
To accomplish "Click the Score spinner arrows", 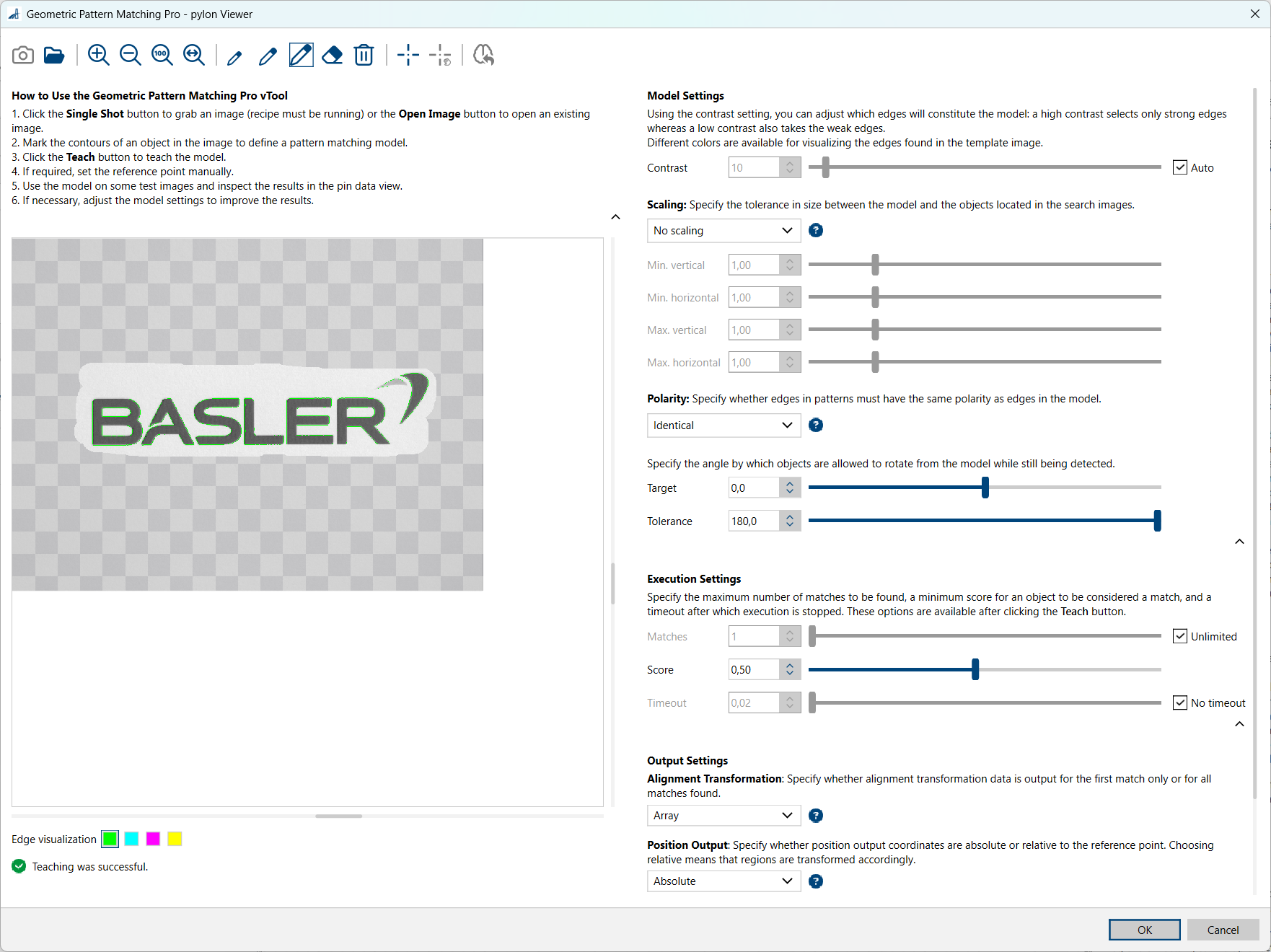I will click(x=790, y=669).
